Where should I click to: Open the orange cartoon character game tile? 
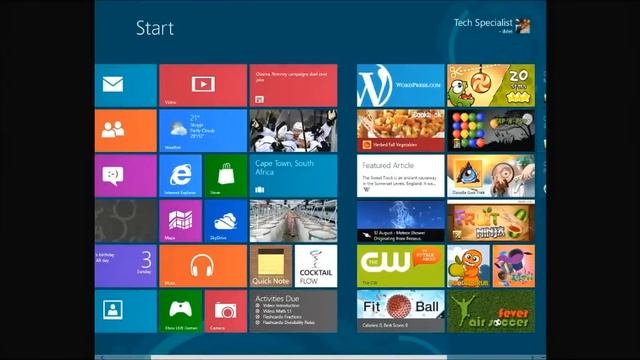click(469, 266)
